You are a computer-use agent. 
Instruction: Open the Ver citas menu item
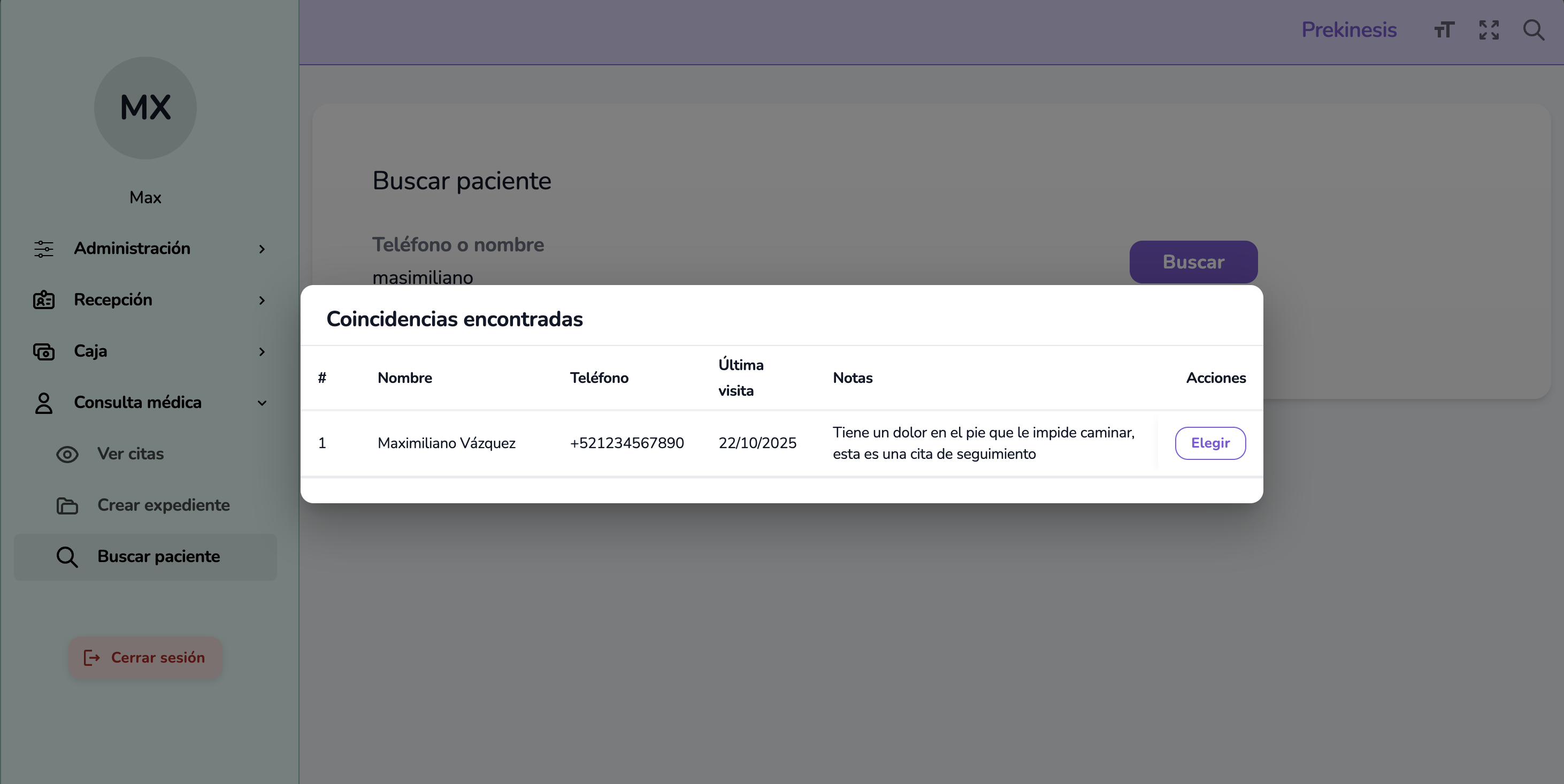(131, 454)
